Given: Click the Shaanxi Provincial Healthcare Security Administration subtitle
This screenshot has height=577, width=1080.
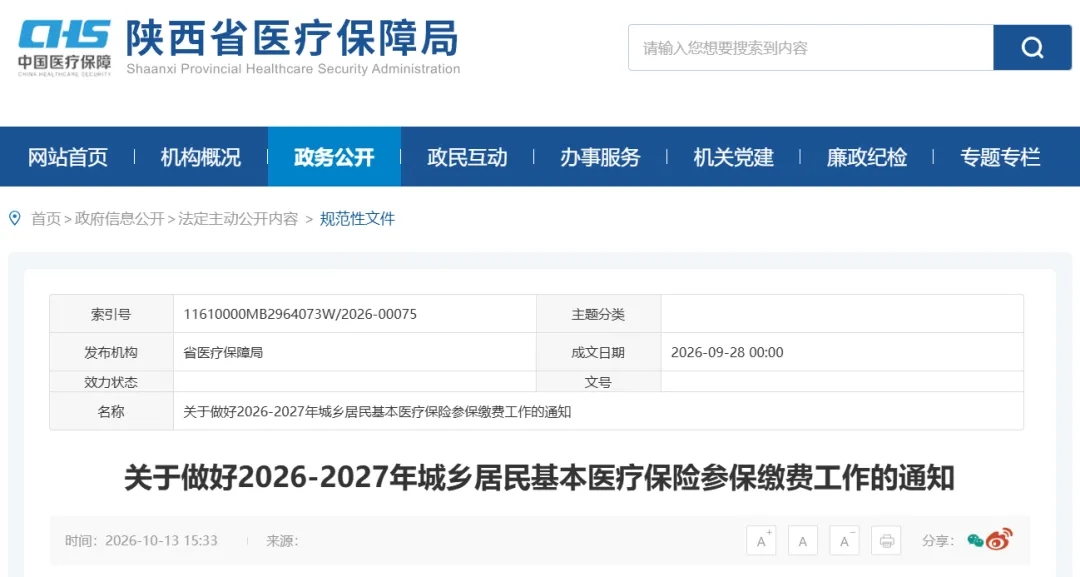Looking at the screenshot, I should (x=293, y=69).
